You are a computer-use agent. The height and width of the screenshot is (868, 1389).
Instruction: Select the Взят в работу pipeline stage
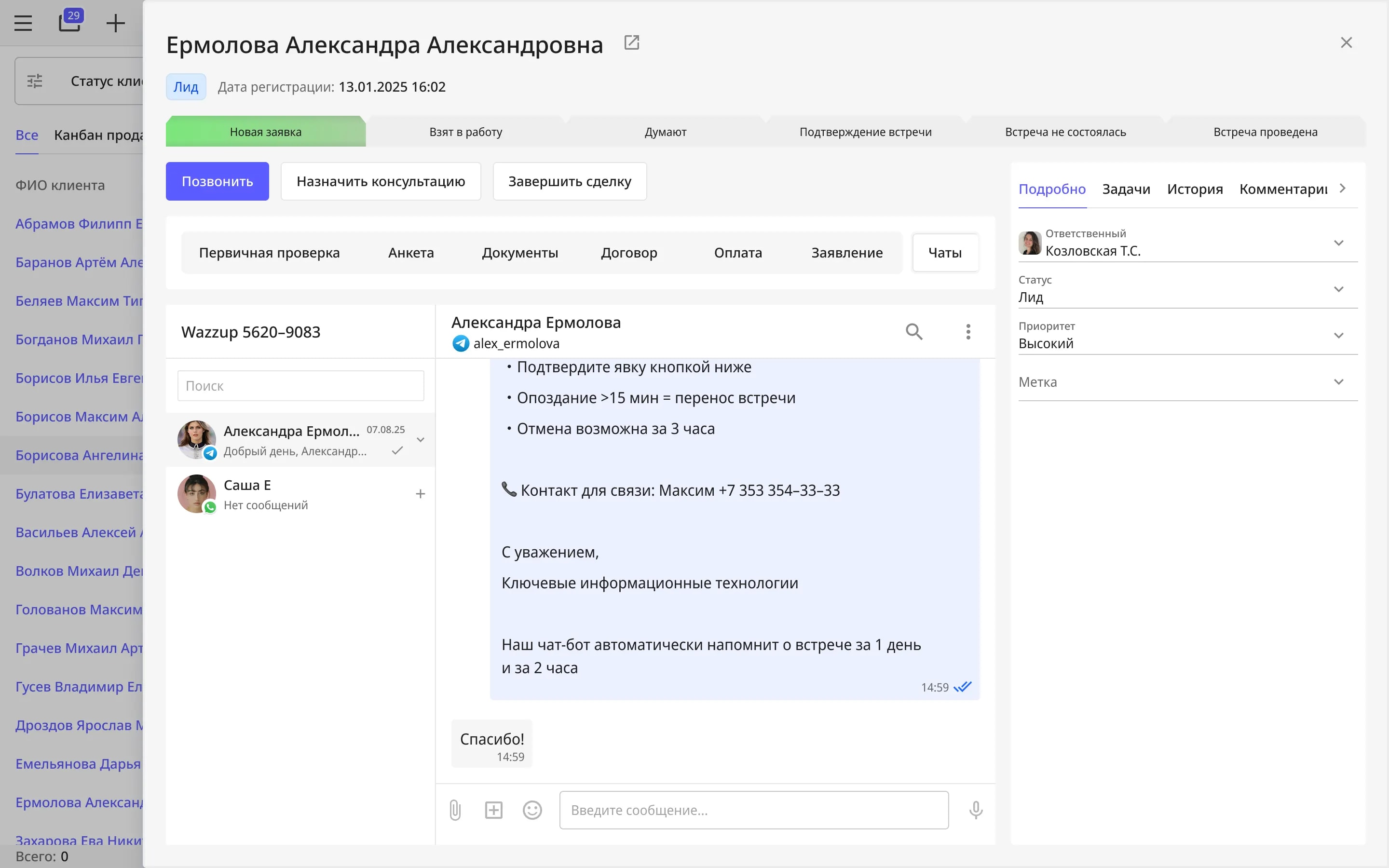click(465, 132)
